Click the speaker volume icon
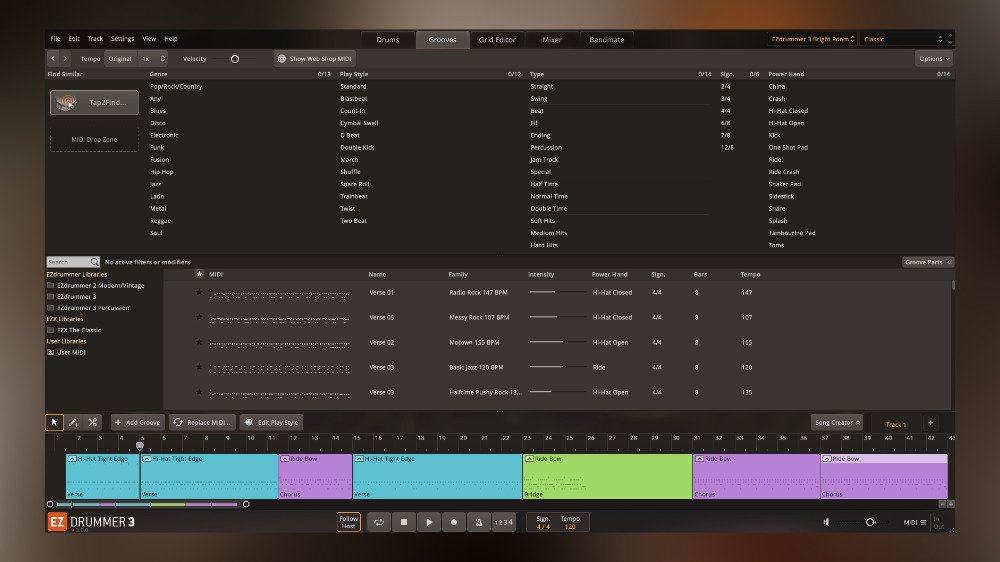This screenshot has height=562, width=1000. pos(827,522)
